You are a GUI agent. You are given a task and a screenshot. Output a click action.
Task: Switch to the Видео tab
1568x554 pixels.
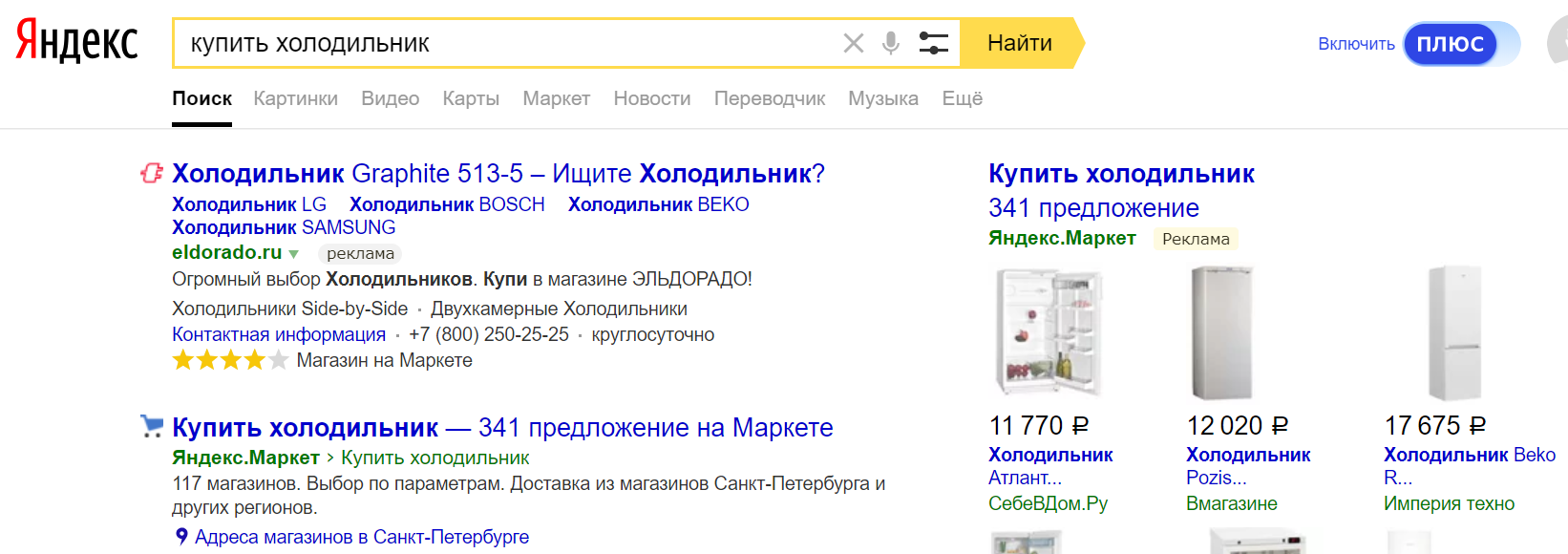pyautogui.click(x=390, y=98)
